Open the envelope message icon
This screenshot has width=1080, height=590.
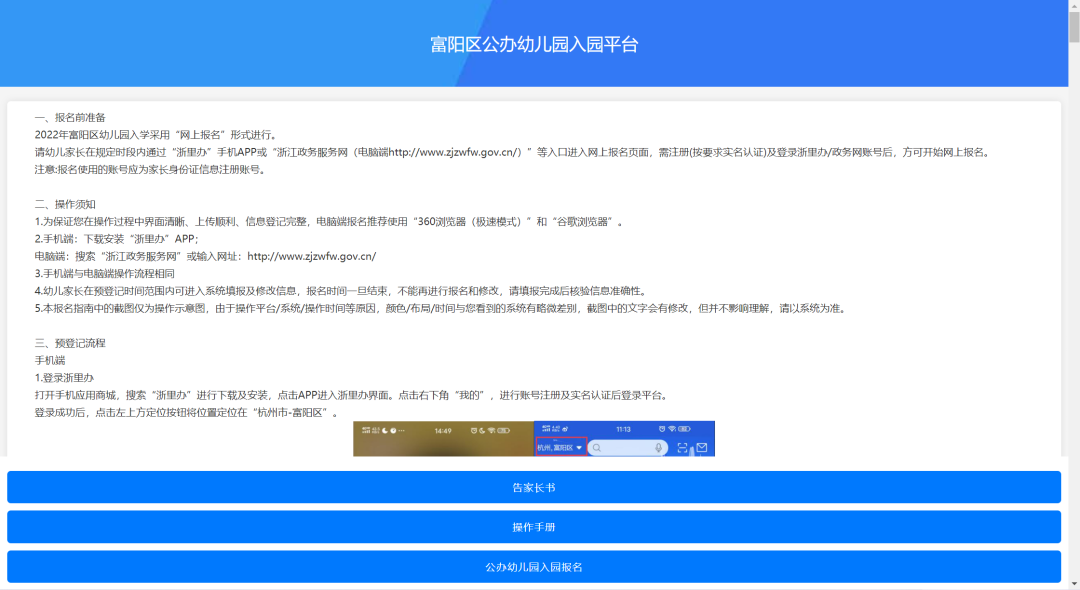[701, 447]
